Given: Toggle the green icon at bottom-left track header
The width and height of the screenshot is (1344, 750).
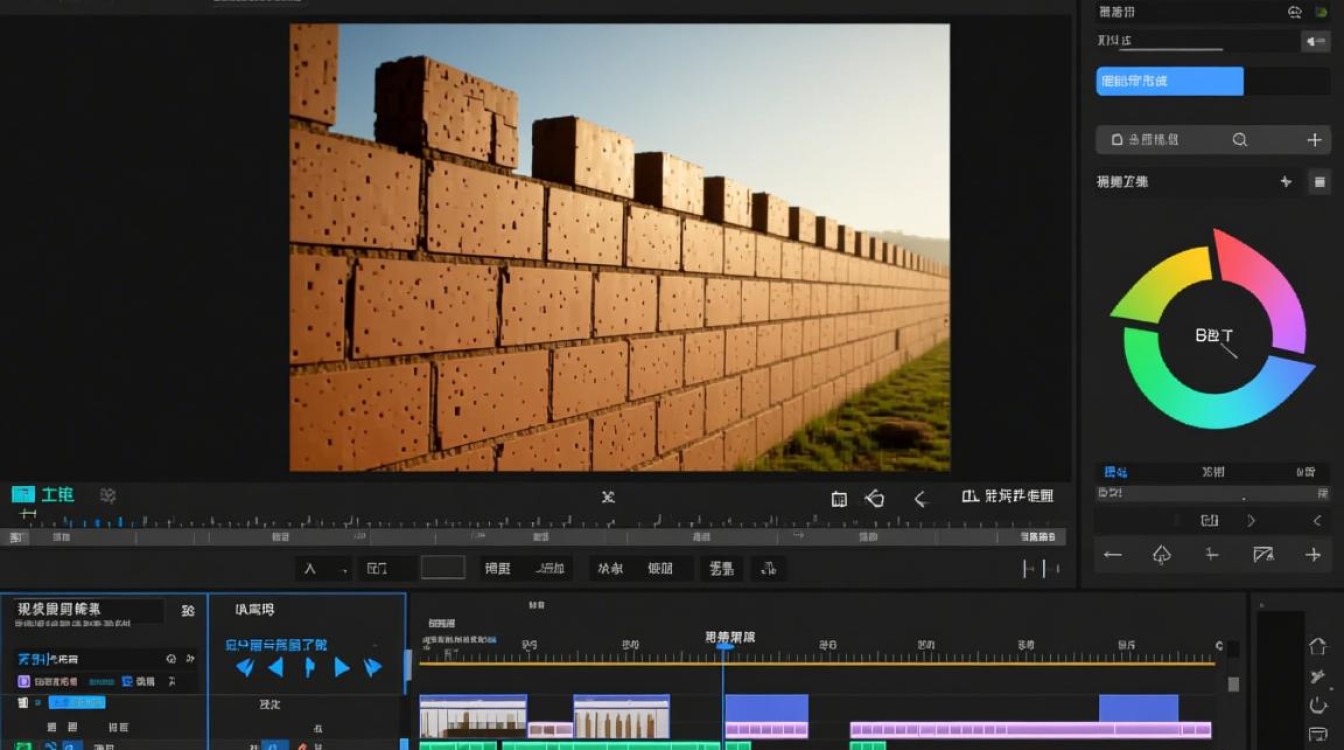Looking at the screenshot, I should pos(23,745).
